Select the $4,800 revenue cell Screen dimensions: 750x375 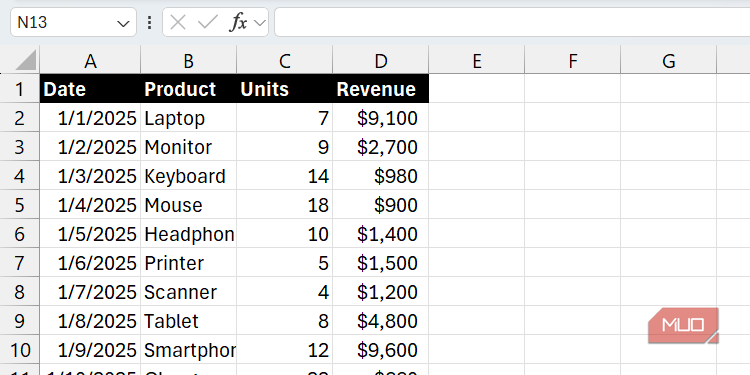(381, 321)
